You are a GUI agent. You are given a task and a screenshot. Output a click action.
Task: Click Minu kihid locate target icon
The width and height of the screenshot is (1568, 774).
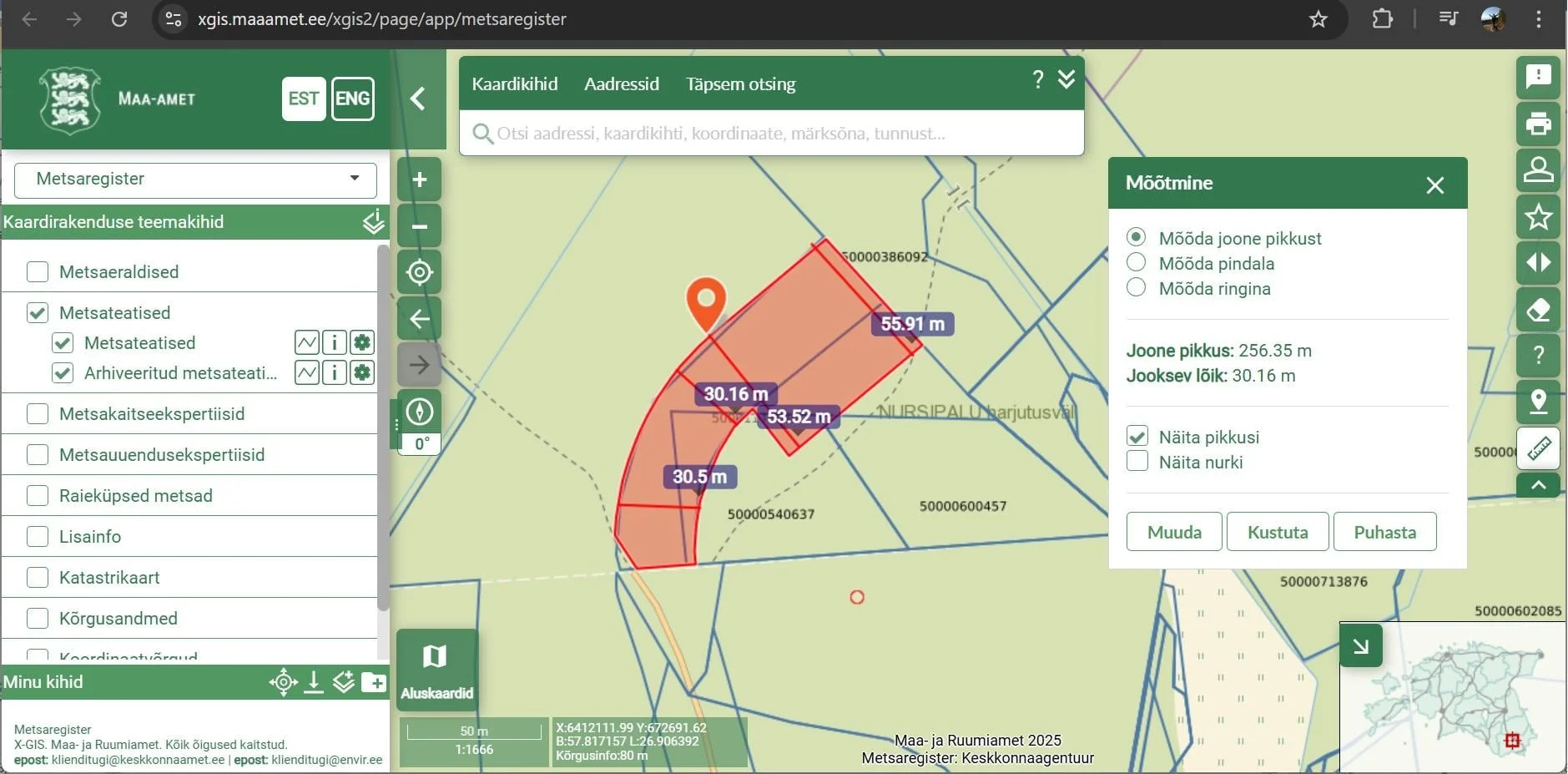click(x=284, y=682)
